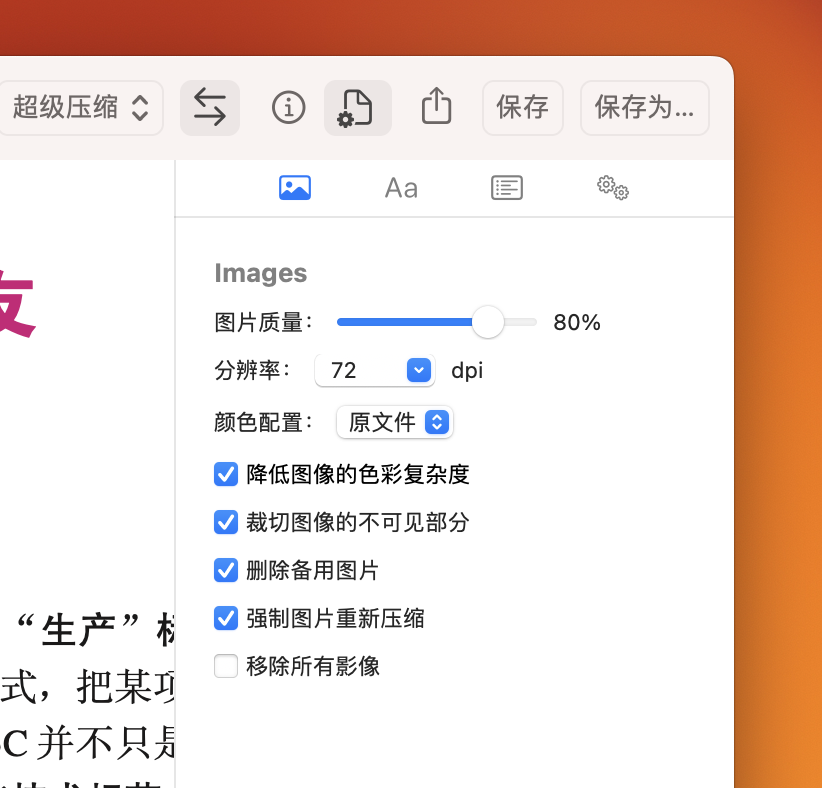Toggle the document settings gear icon
The width and height of the screenshot is (822, 788).
tap(358, 108)
